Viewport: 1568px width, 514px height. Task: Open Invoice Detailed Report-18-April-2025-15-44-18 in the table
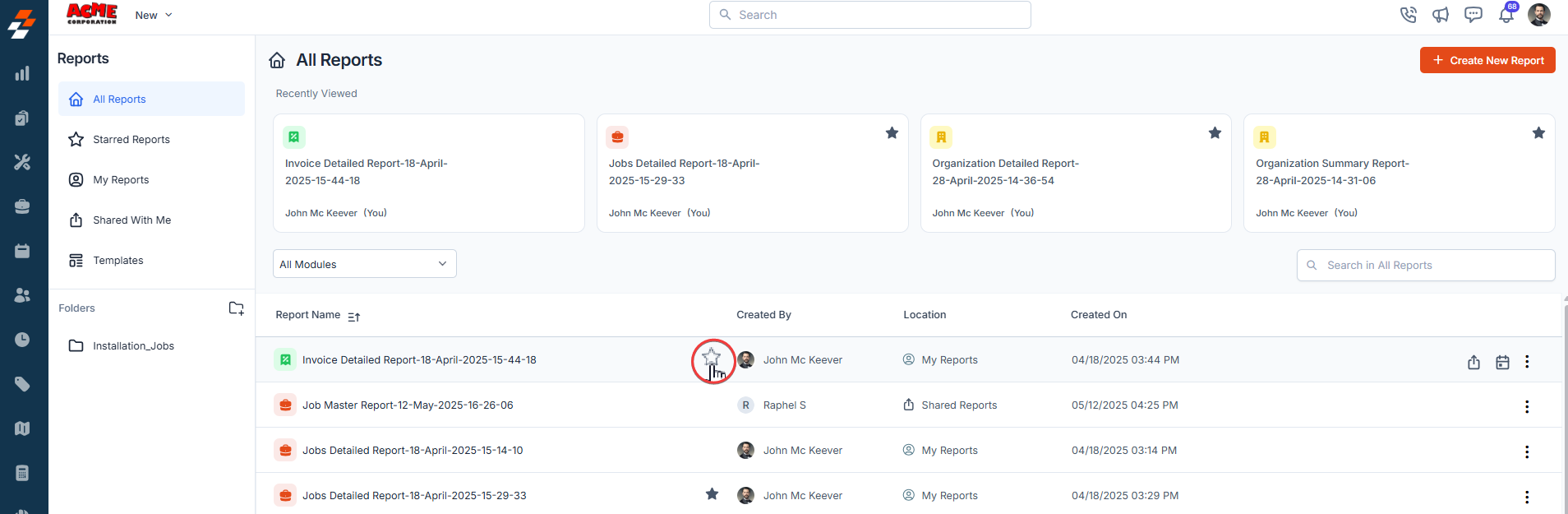click(419, 360)
